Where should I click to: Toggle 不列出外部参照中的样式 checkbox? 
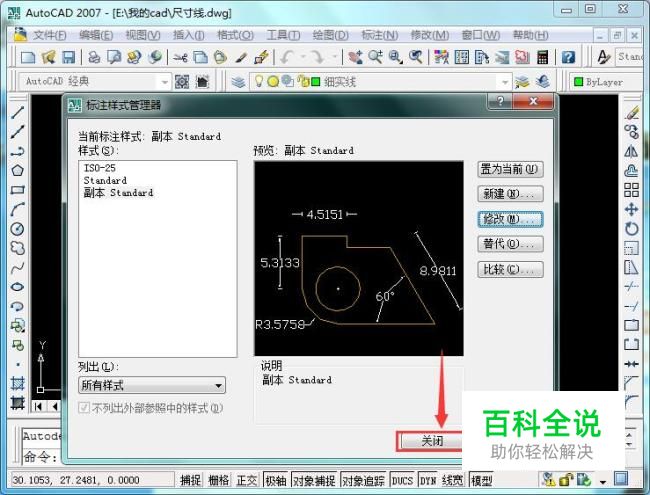tap(84, 408)
